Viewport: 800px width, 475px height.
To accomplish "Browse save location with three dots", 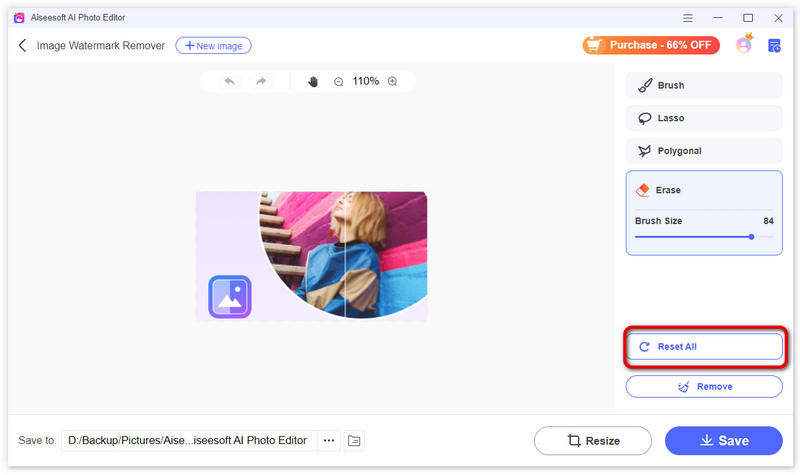I will pos(329,440).
